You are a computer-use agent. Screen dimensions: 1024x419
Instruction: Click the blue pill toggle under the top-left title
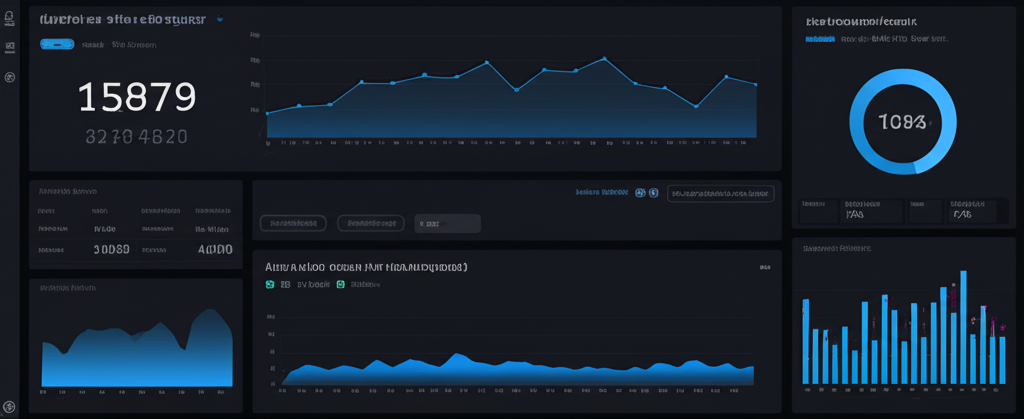pyautogui.click(x=57, y=44)
